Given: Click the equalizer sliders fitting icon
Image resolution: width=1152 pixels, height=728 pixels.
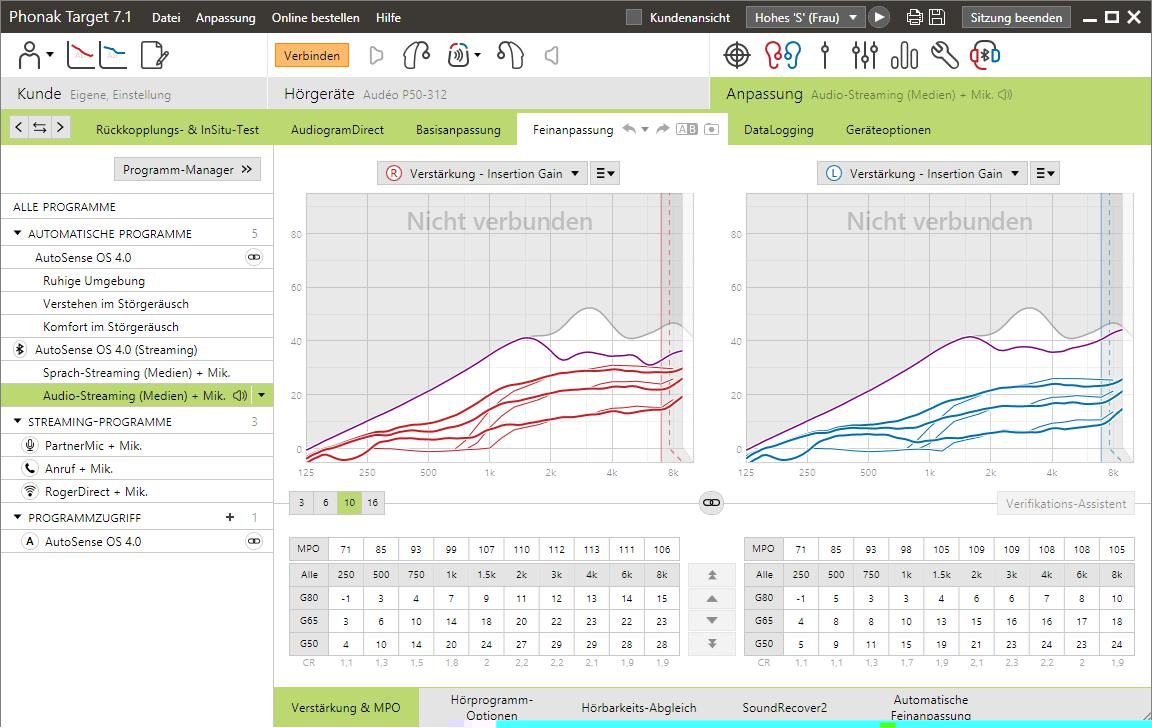Looking at the screenshot, I should 864,56.
